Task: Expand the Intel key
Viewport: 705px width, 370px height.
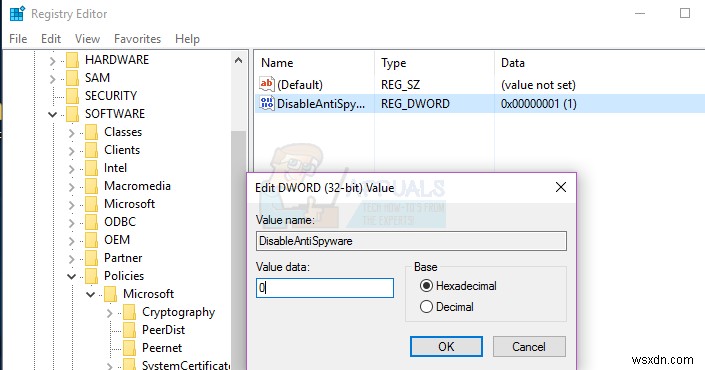Action: pyautogui.click(x=71, y=169)
